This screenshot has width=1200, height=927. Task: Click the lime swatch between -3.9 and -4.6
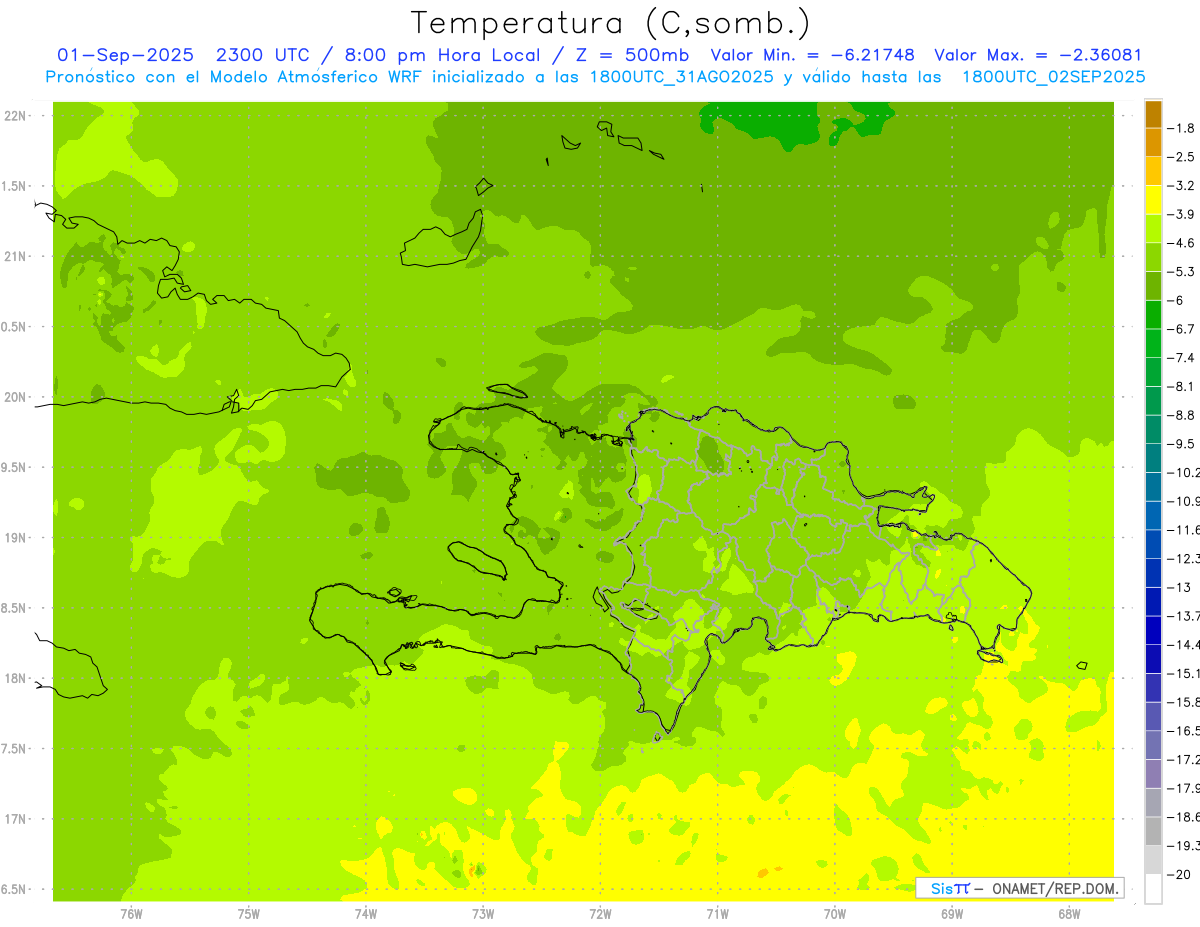(x=1153, y=229)
